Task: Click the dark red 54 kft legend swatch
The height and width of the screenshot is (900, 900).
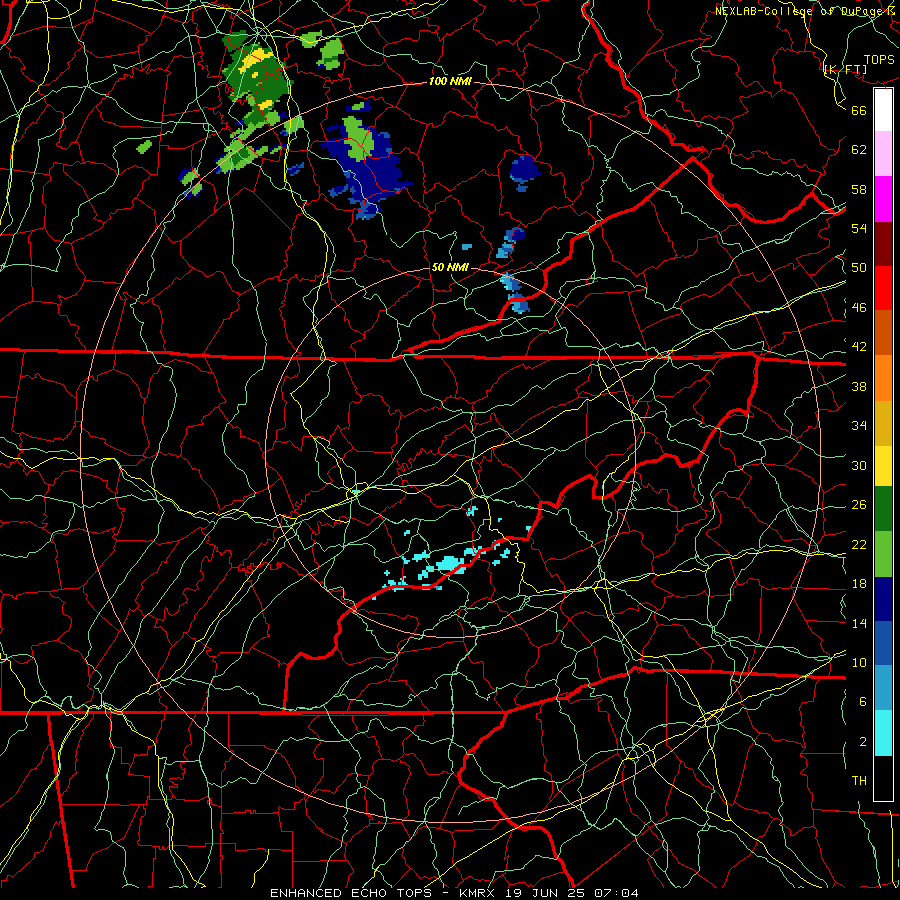Action: [883, 243]
